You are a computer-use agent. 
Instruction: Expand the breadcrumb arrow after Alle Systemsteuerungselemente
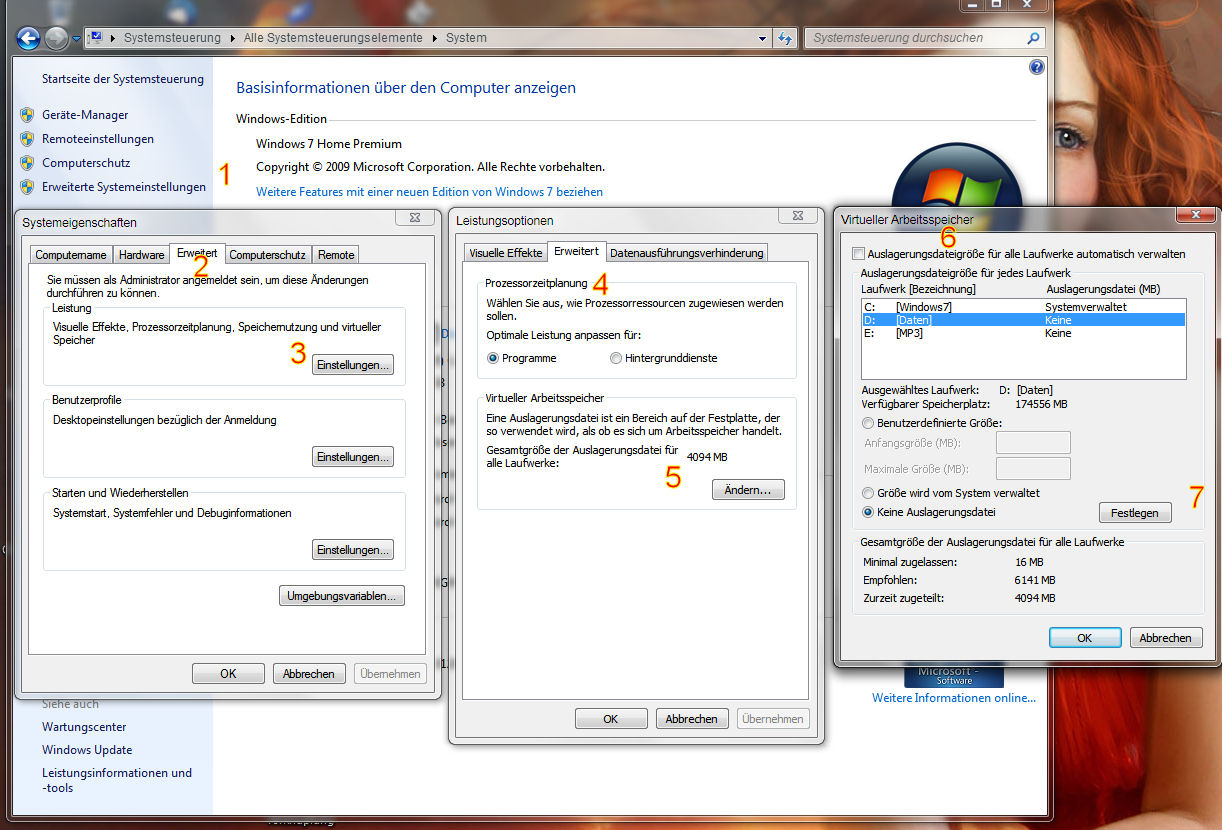[x=435, y=38]
